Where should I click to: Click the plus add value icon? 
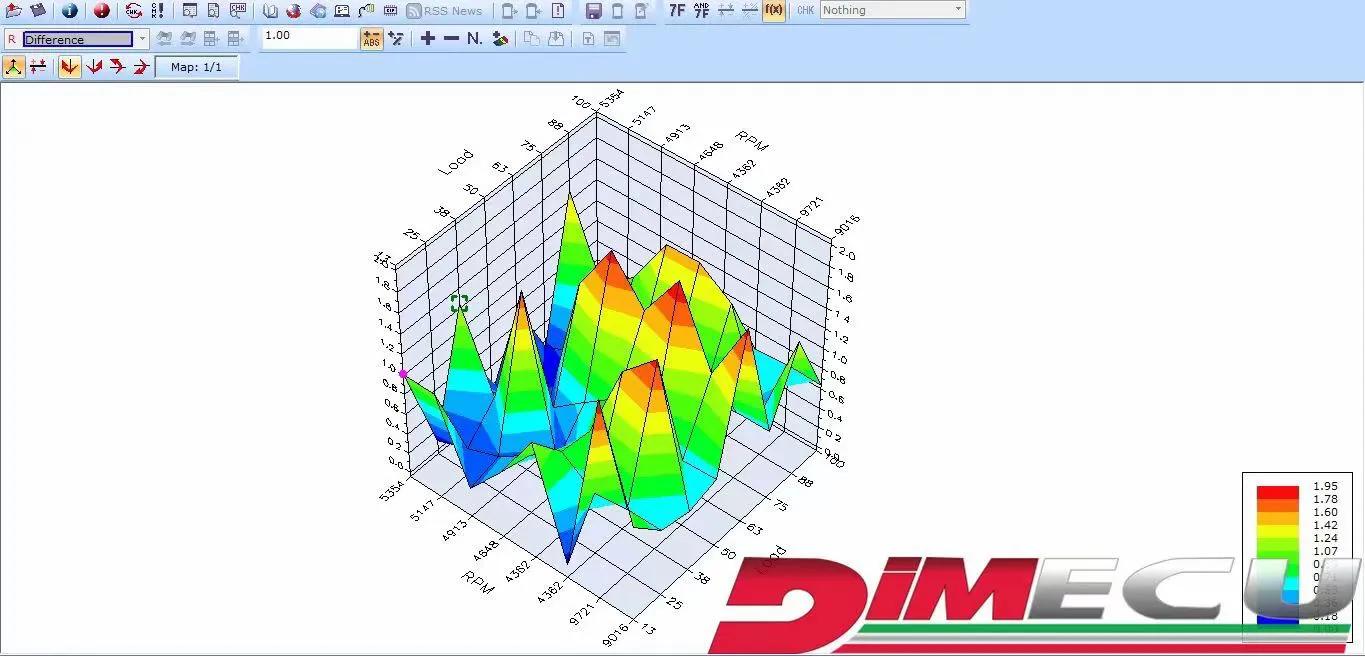tap(428, 38)
